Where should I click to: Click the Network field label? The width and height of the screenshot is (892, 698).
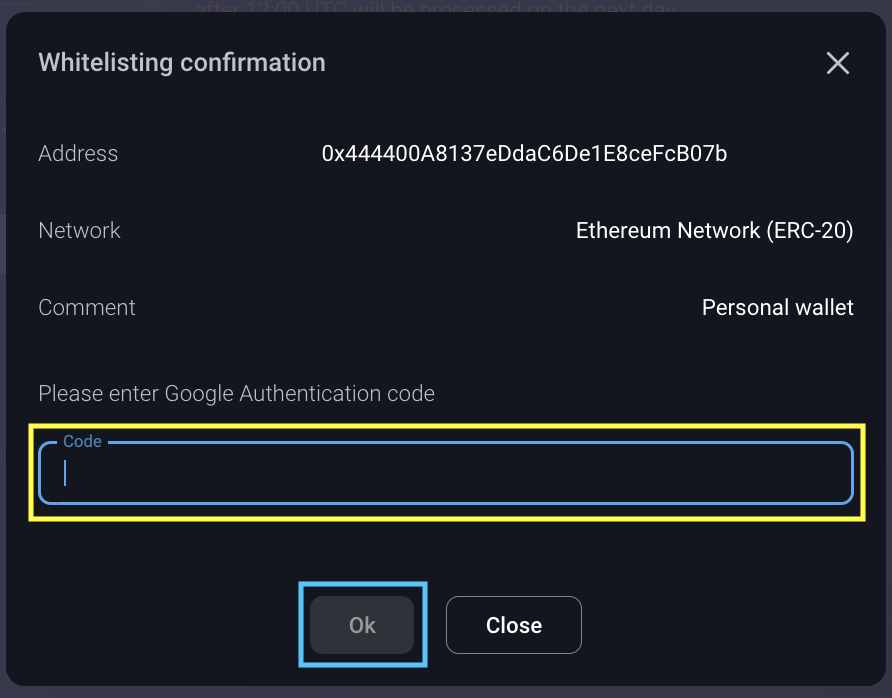tap(79, 231)
